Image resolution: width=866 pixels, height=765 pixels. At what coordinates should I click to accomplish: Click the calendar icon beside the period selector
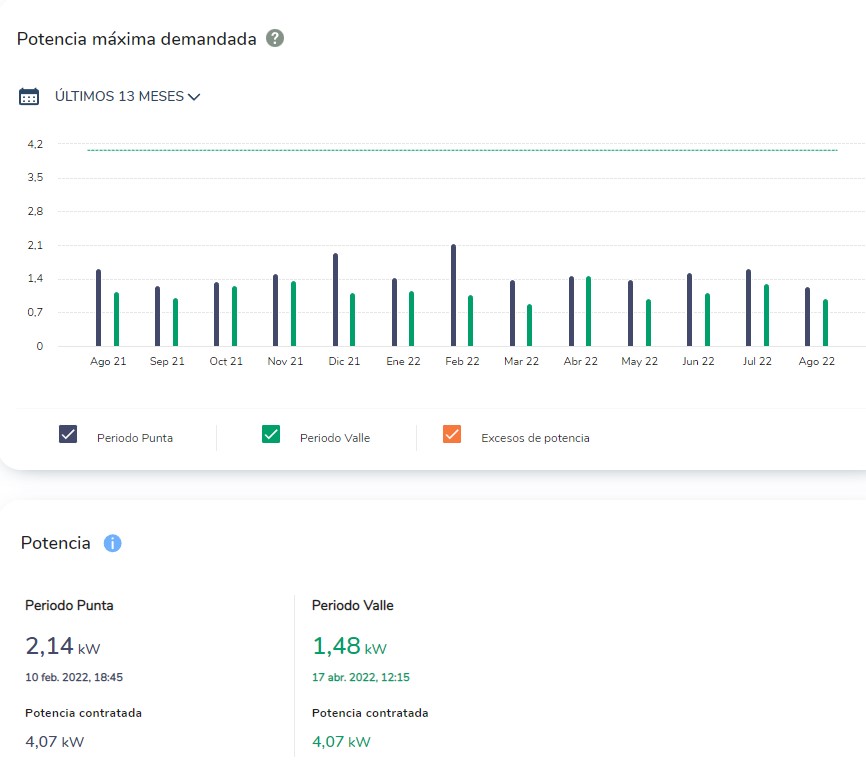tap(29, 96)
